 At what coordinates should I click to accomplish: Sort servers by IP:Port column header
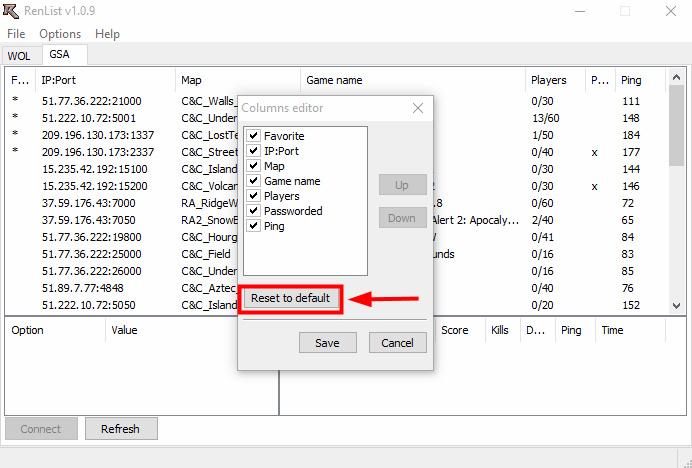[105, 80]
